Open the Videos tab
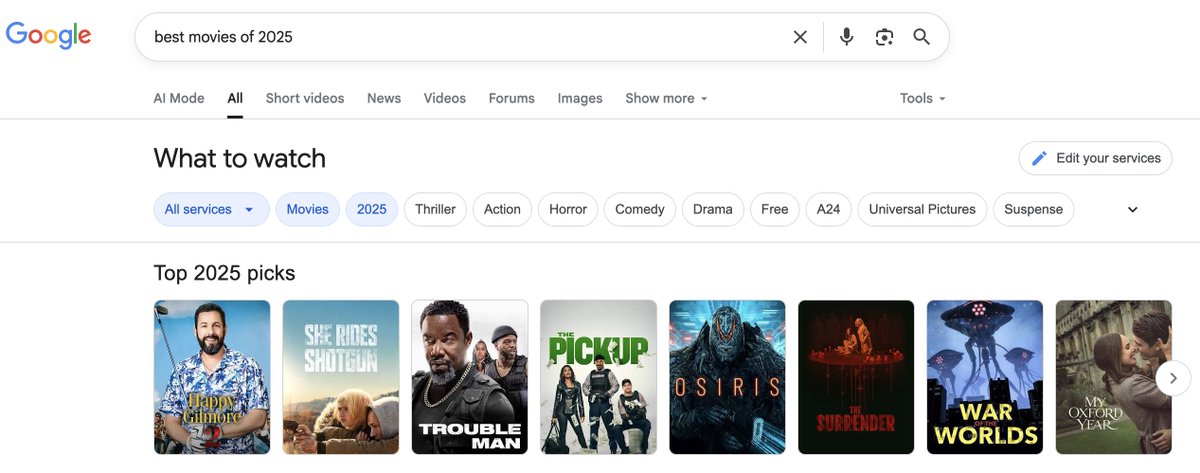 pyautogui.click(x=445, y=98)
